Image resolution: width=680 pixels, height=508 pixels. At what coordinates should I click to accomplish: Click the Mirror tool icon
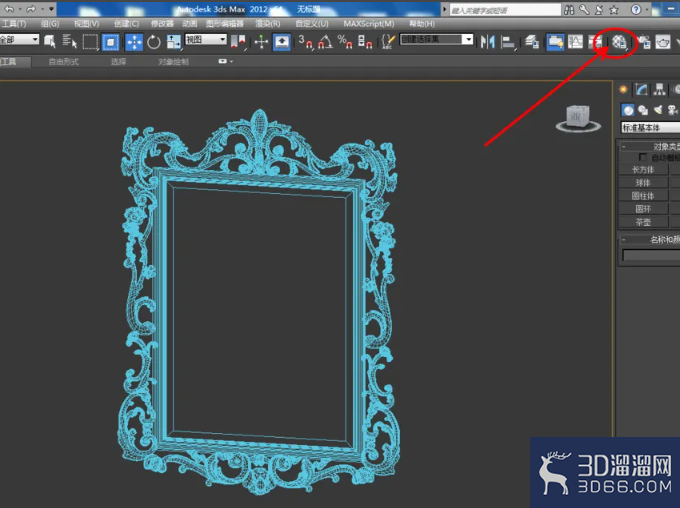tap(488, 42)
